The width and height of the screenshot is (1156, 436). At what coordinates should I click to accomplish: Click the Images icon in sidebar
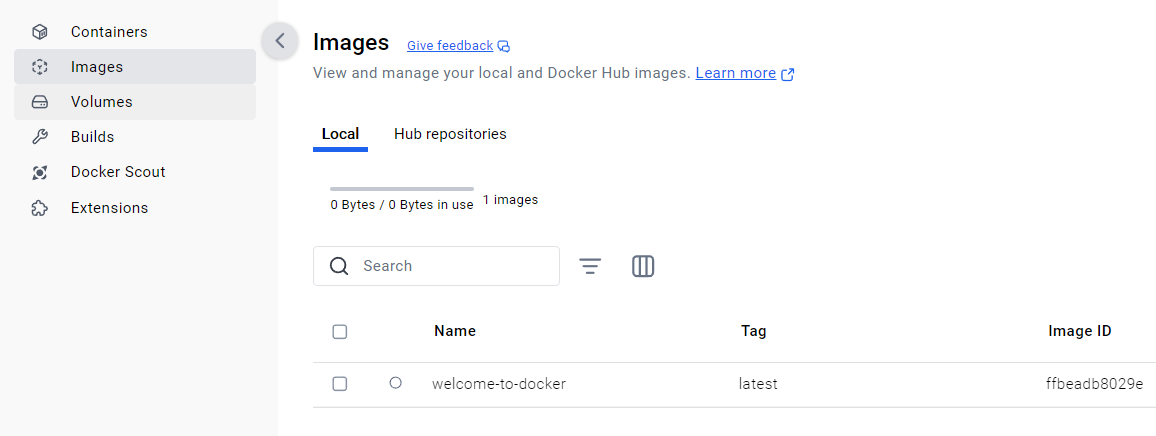pyautogui.click(x=40, y=67)
